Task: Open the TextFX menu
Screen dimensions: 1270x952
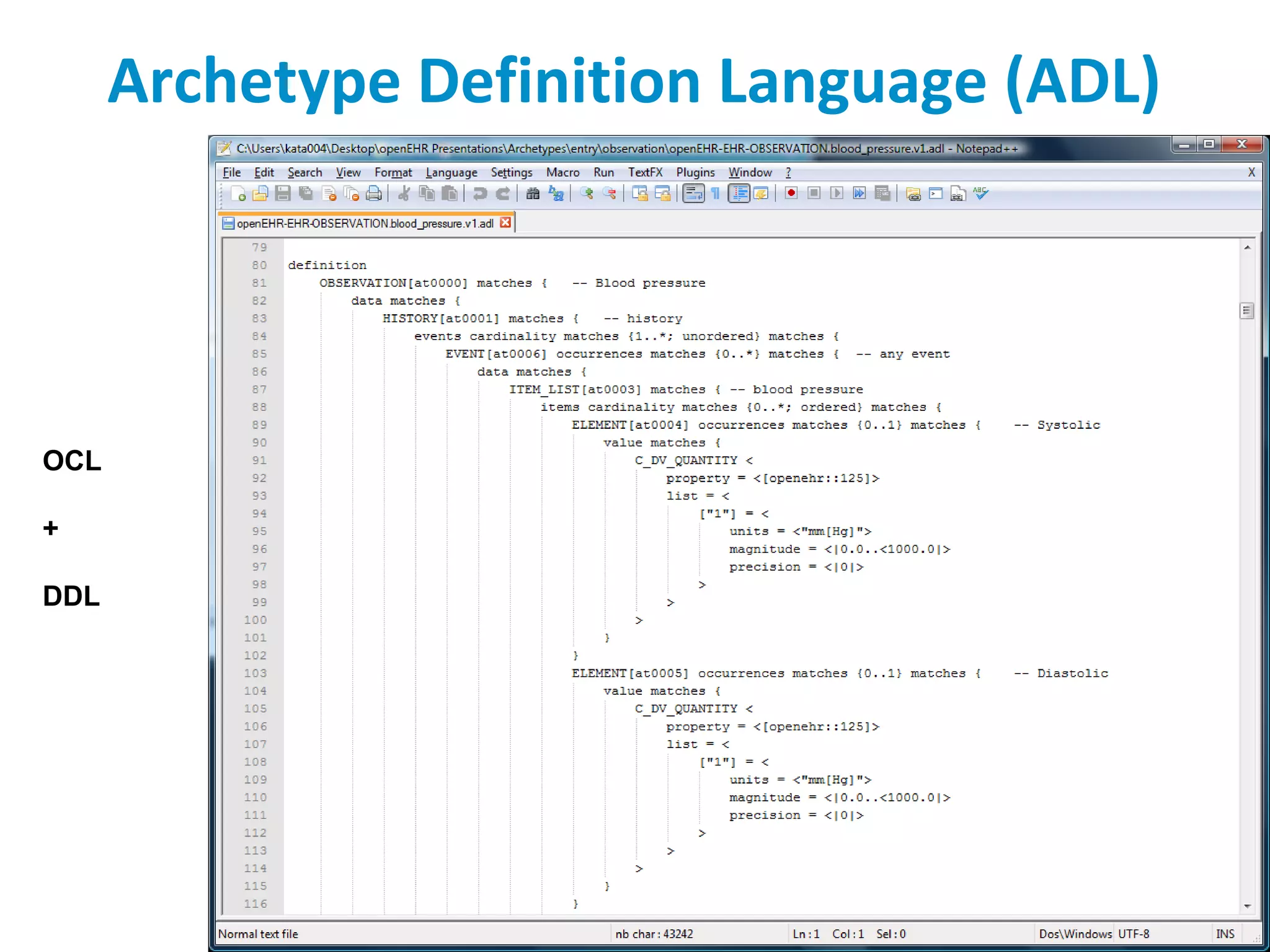Action: point(645,172)
